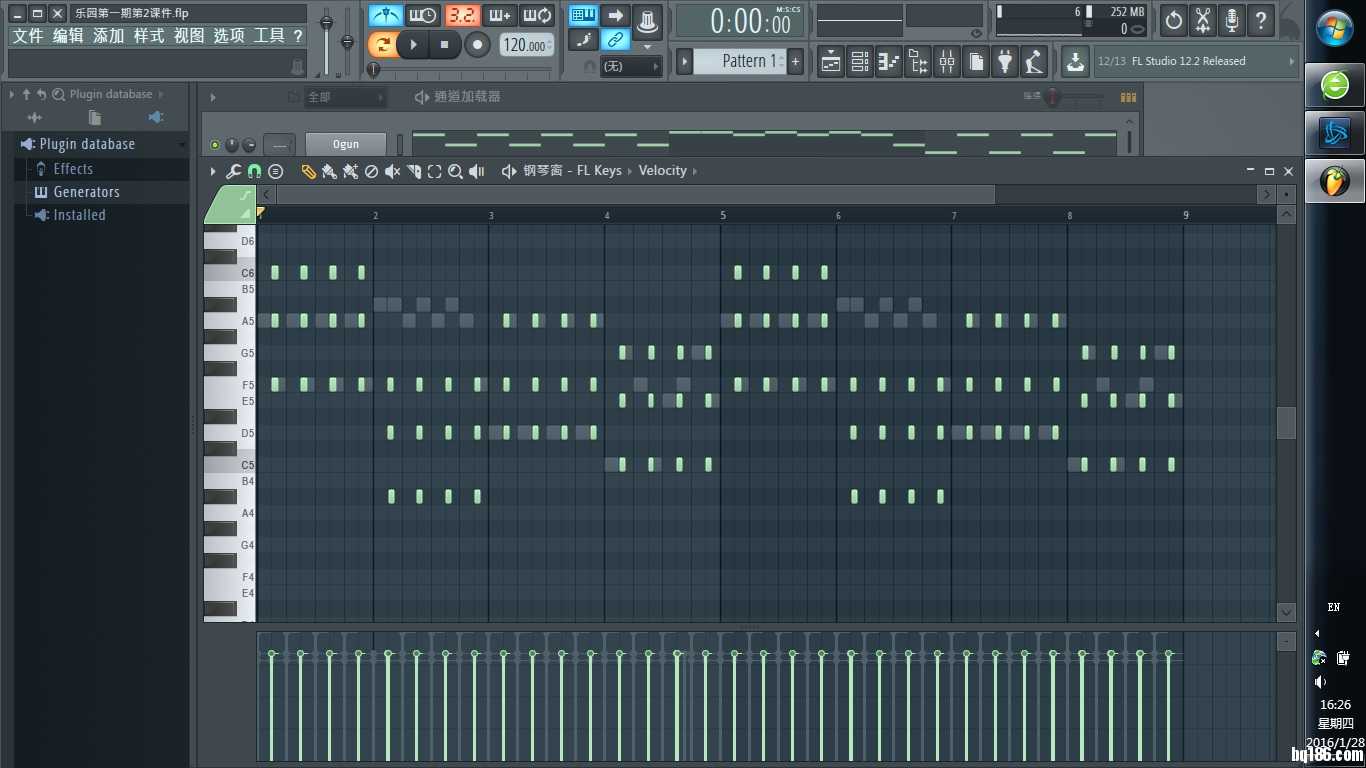Click the Ogun channel button
This screenshot has width=1366, height=768.
click(x=345, y=145)
